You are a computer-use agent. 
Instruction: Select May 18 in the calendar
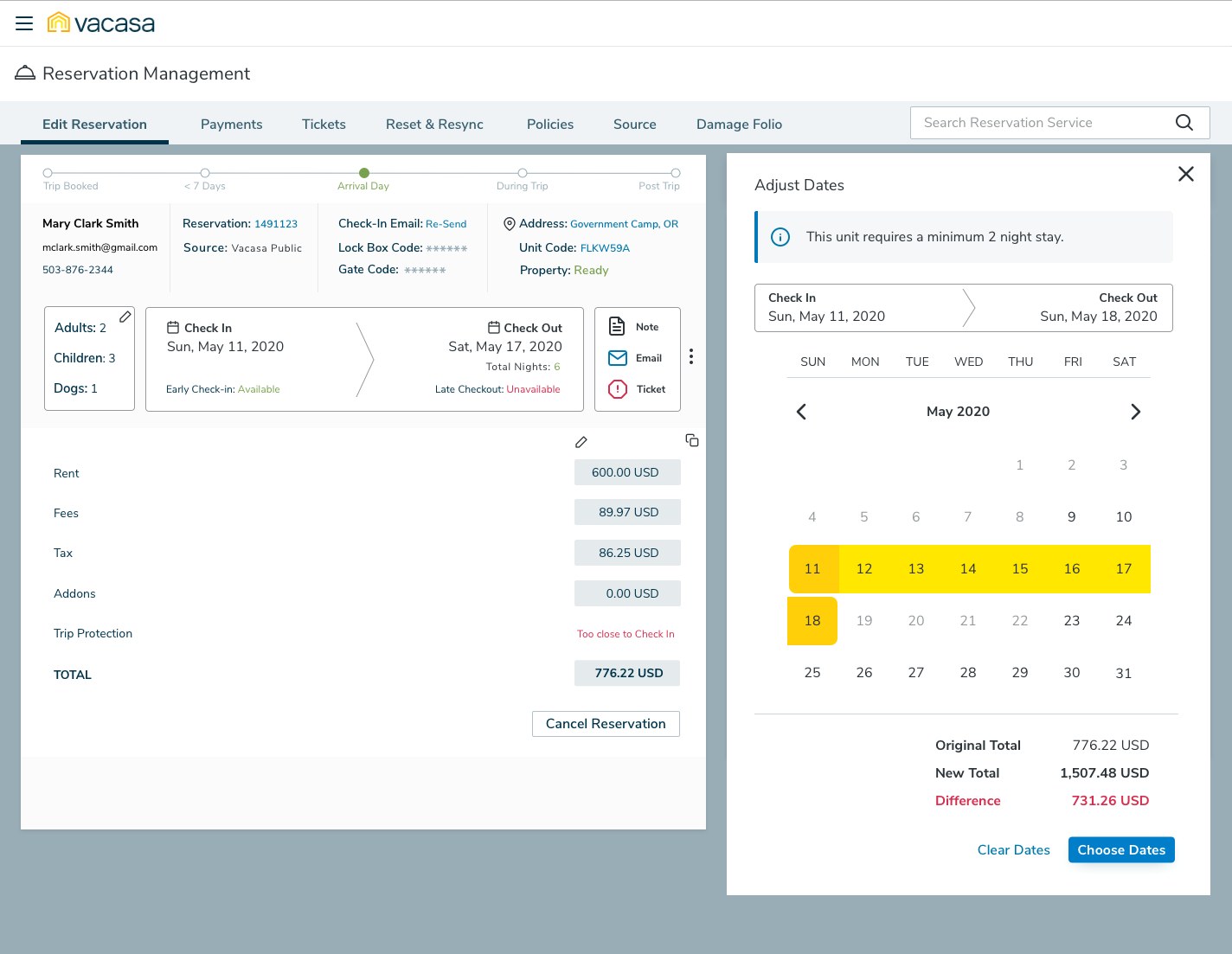[x=812, y=621]
